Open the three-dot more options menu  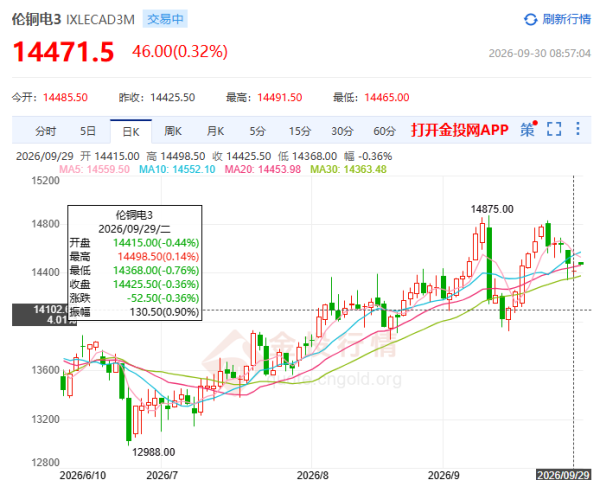[x=578, y=129]
